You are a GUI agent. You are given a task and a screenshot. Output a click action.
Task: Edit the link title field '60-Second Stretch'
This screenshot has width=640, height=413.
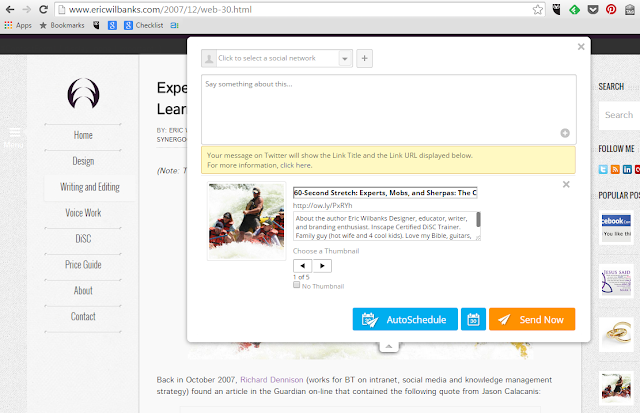385,193
